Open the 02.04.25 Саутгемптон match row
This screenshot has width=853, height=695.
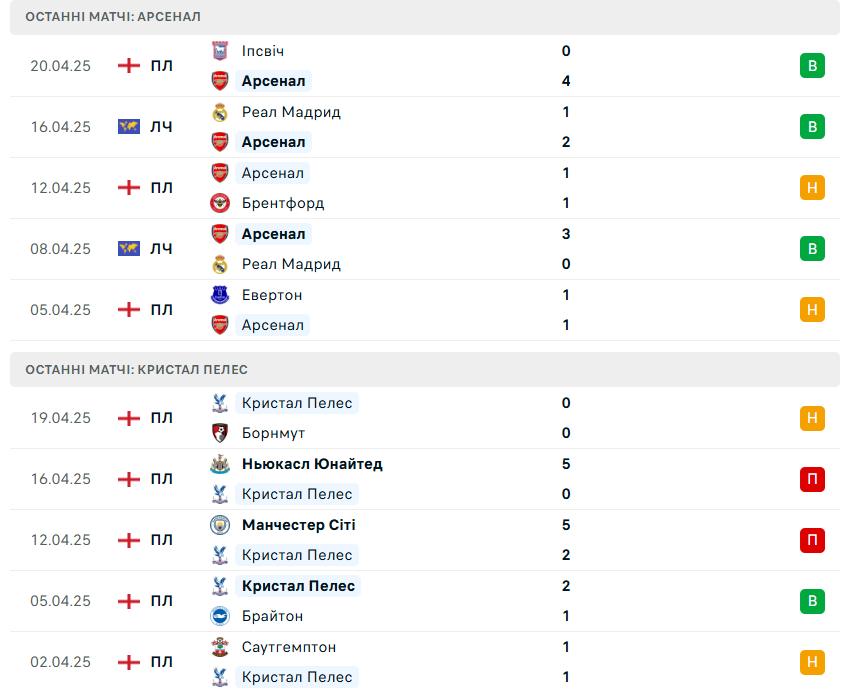[425, 662]
